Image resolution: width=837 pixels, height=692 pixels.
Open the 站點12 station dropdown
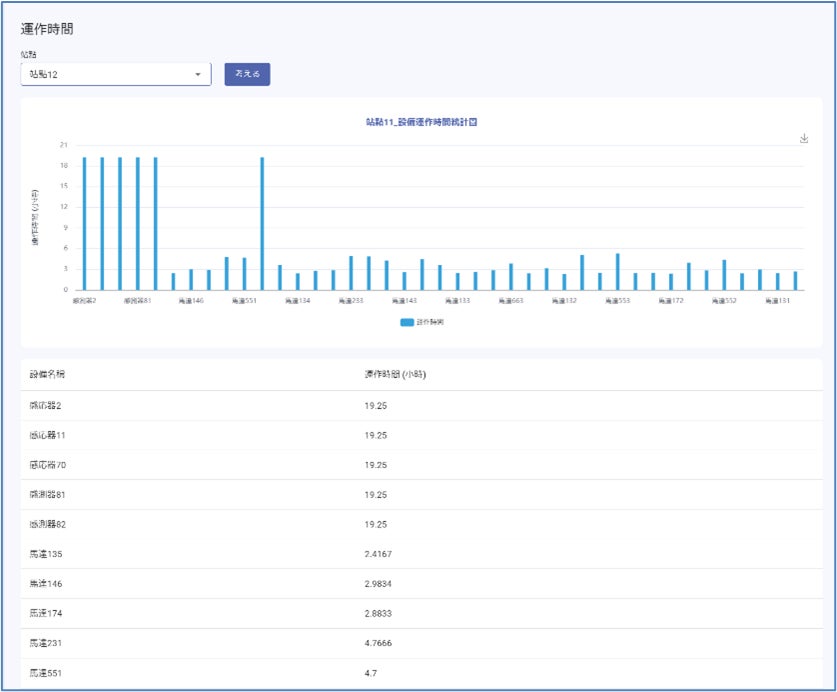[115, 74]
